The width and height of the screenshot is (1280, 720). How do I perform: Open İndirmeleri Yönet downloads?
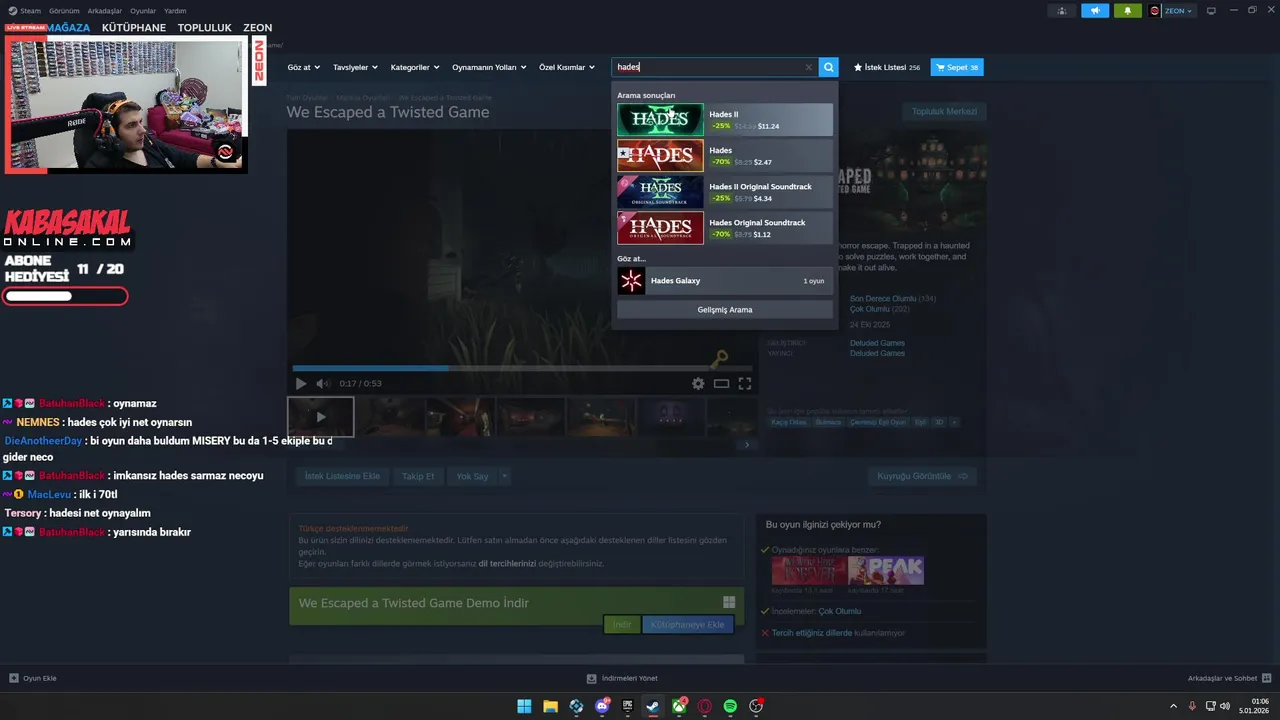click(x=622, y=678)
